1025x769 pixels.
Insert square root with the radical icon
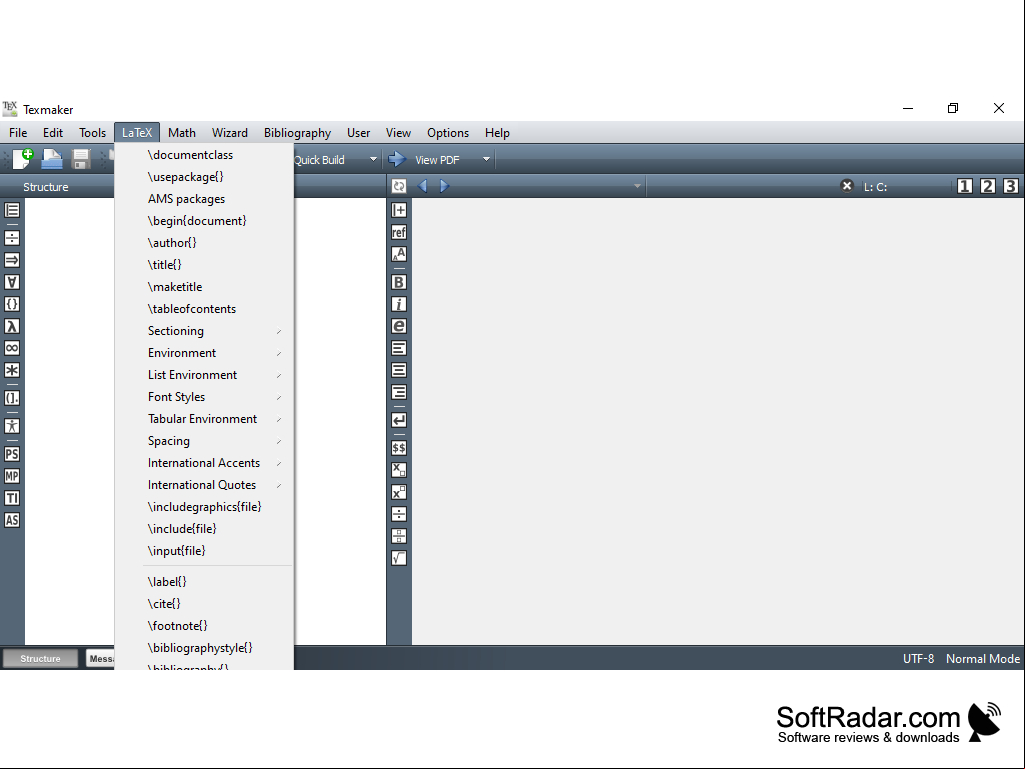point(399,558)
